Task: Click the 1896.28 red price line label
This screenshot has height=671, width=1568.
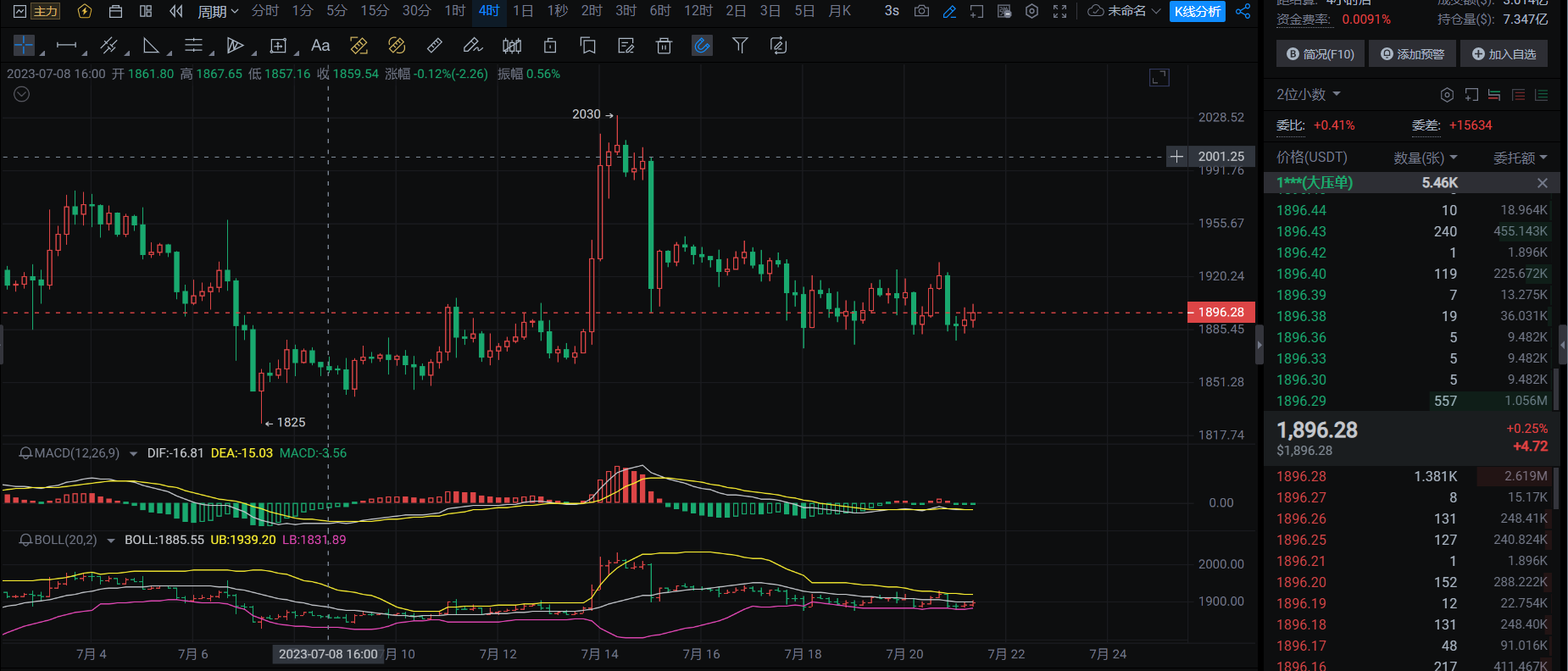Action: (1220, 313)
